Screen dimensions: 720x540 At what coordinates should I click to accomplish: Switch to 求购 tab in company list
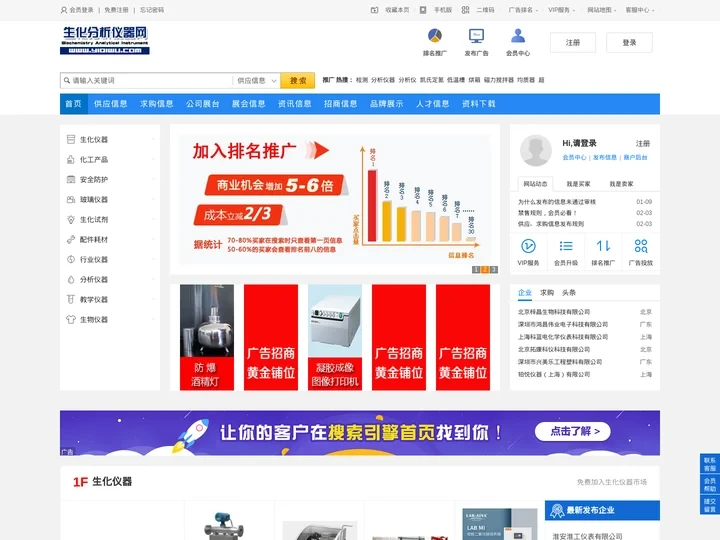[x=547, y=292]
